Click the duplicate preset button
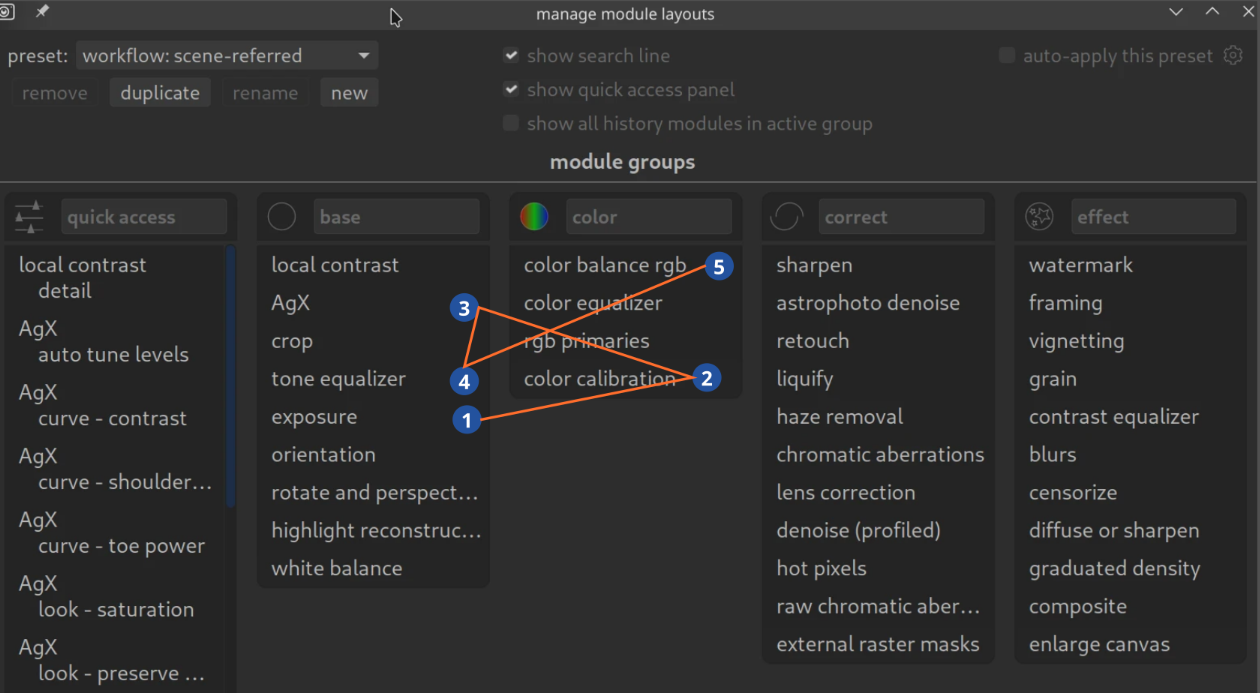 [160, 93]
